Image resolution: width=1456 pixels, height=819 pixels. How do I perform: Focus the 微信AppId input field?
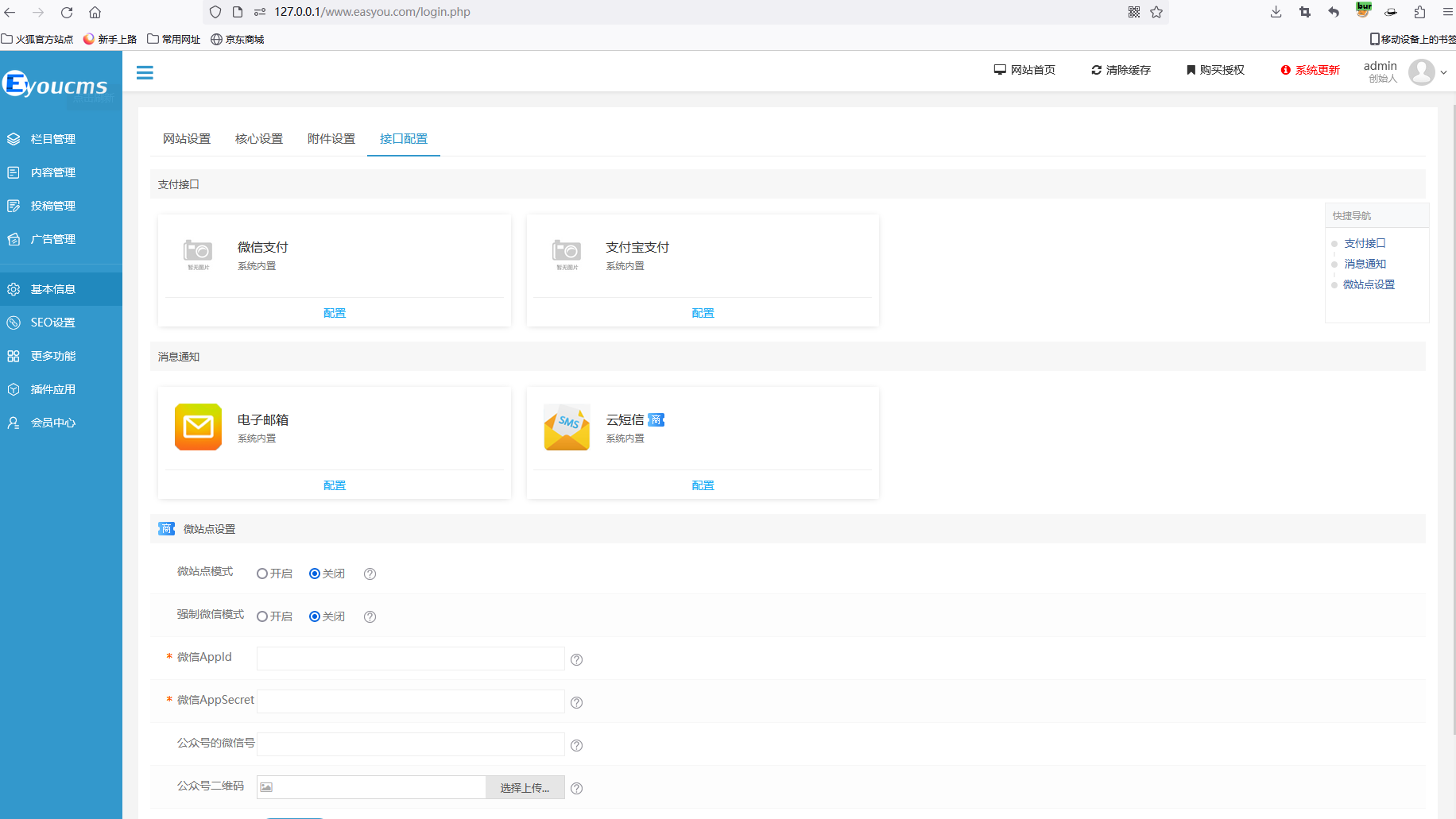pyautogui.click(x=411, y=659)
